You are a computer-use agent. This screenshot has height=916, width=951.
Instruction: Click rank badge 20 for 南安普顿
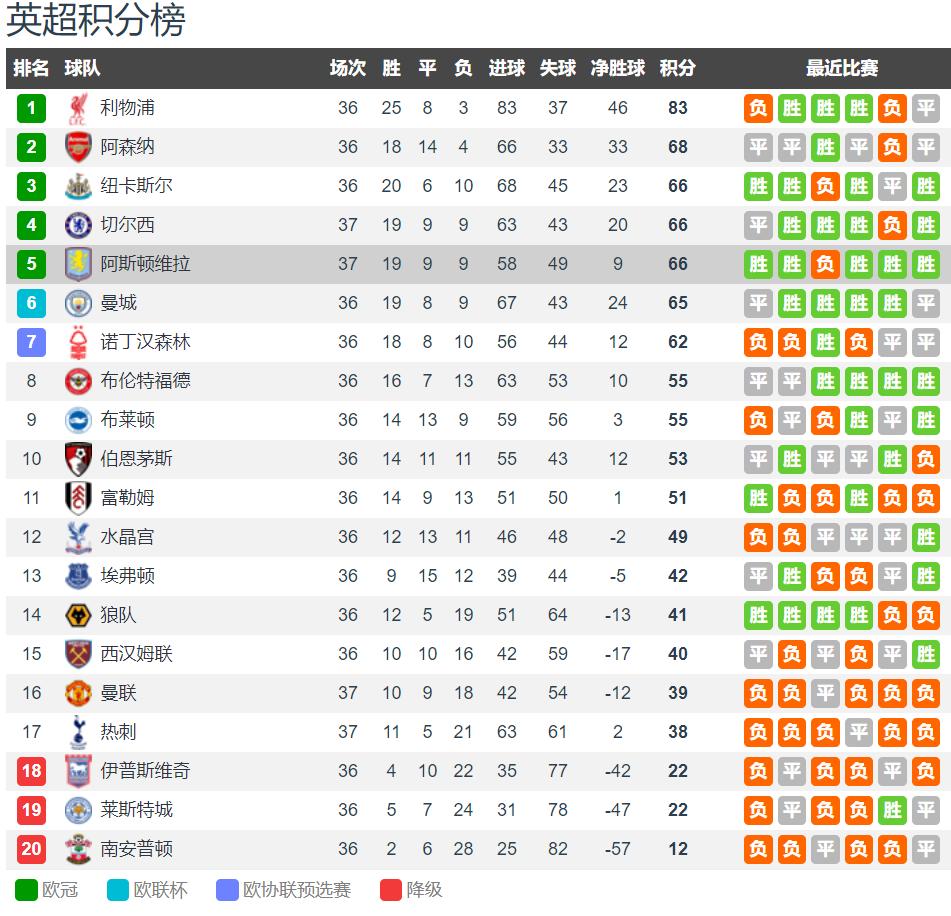pos(32,849)
